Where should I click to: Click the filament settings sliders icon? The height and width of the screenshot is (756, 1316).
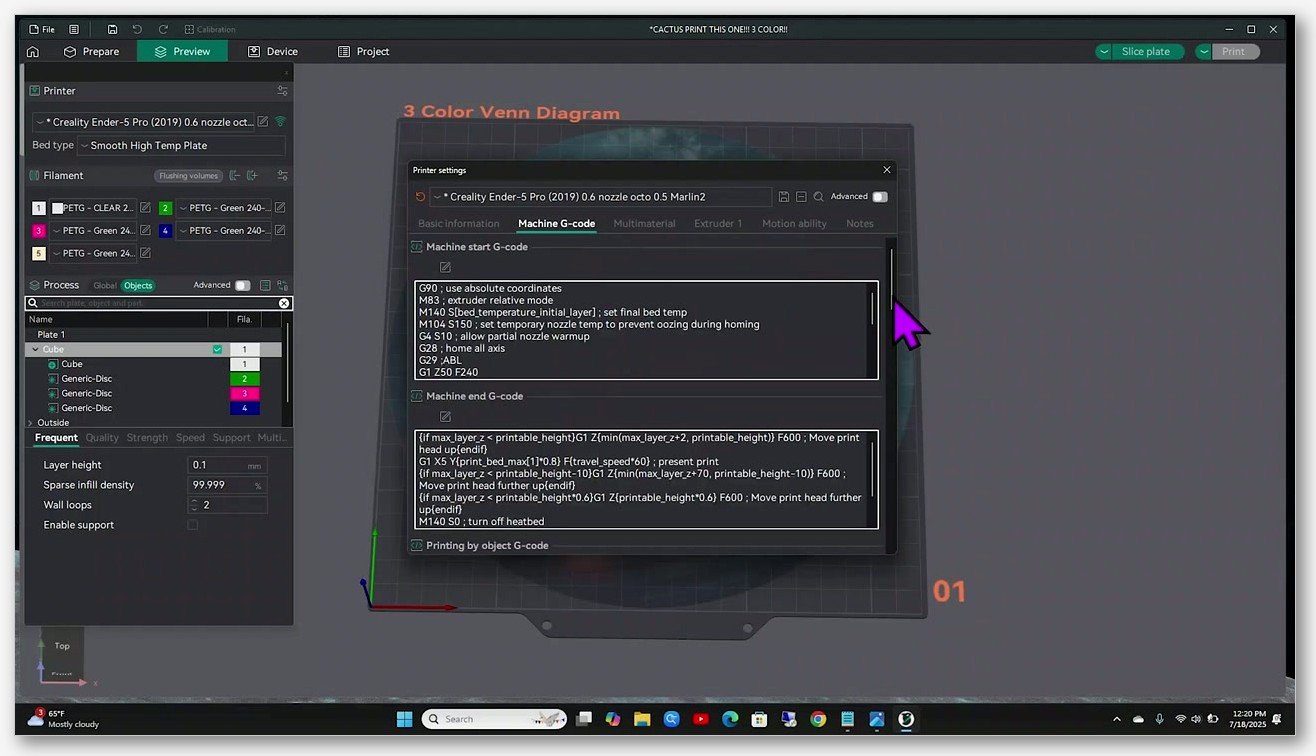pos(283,176)
